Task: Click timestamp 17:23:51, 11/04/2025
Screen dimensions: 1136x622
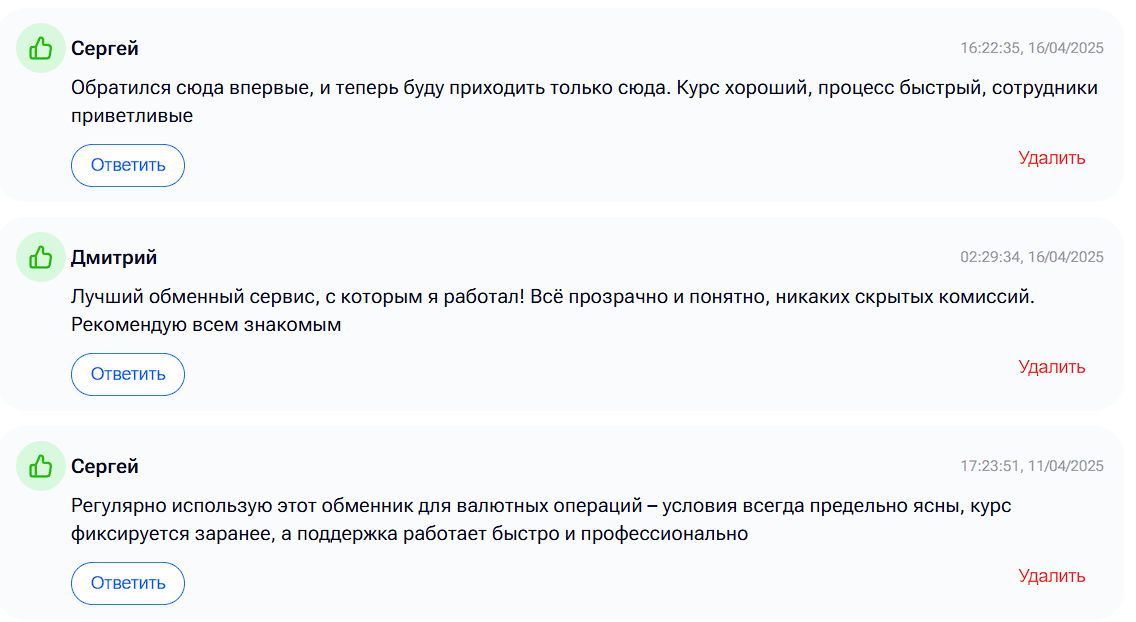Action: 1032,466
